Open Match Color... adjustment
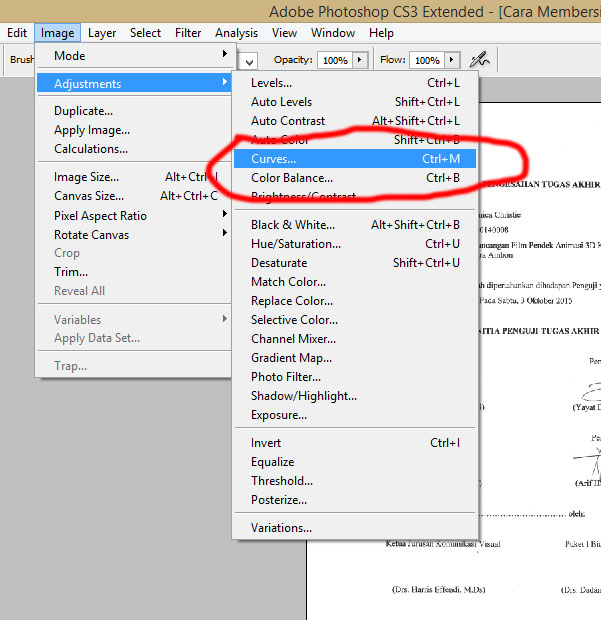601x620 pixels. [x=355, y=282]
